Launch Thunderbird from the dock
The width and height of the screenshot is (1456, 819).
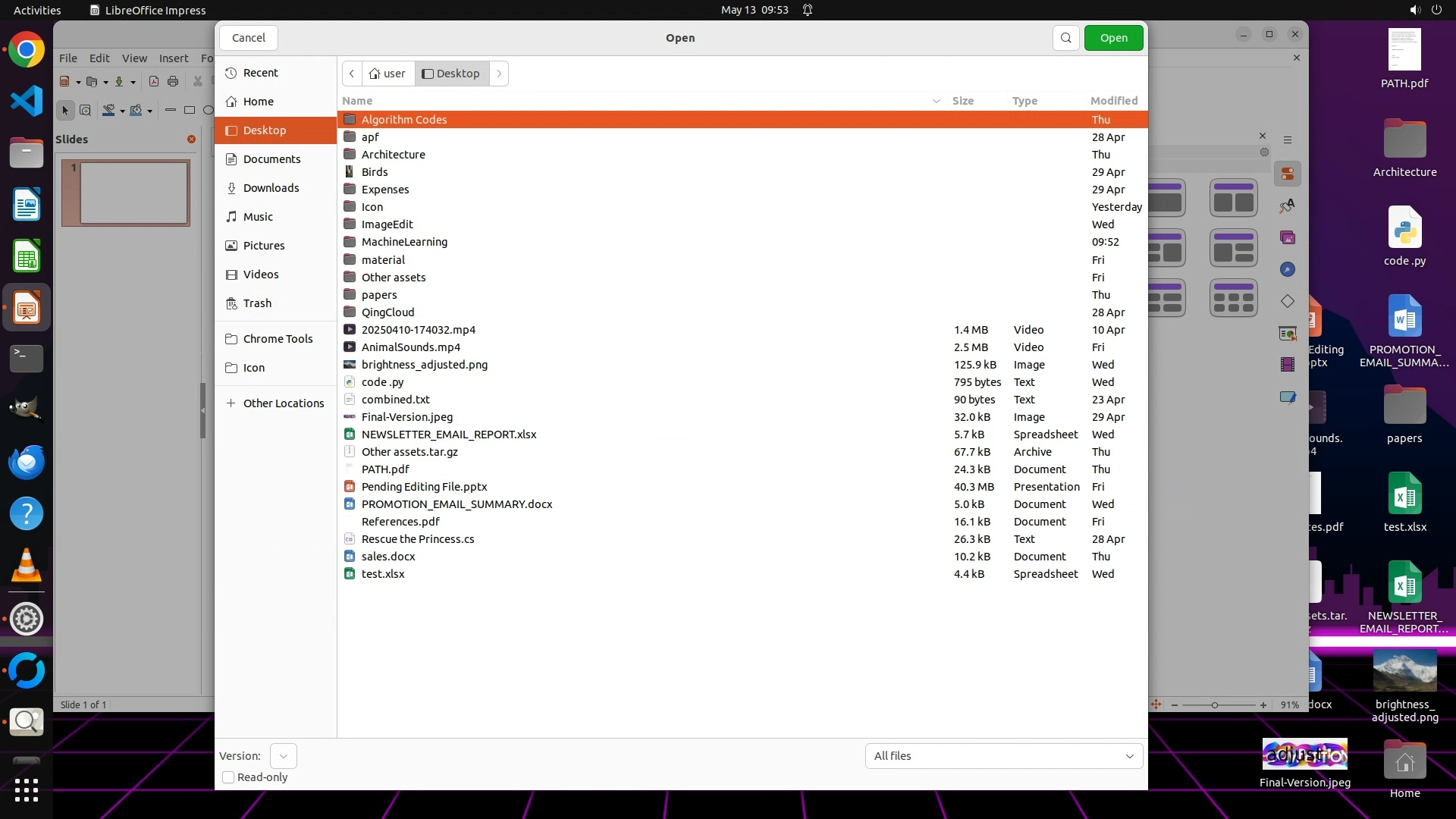(x=27, y=462)
